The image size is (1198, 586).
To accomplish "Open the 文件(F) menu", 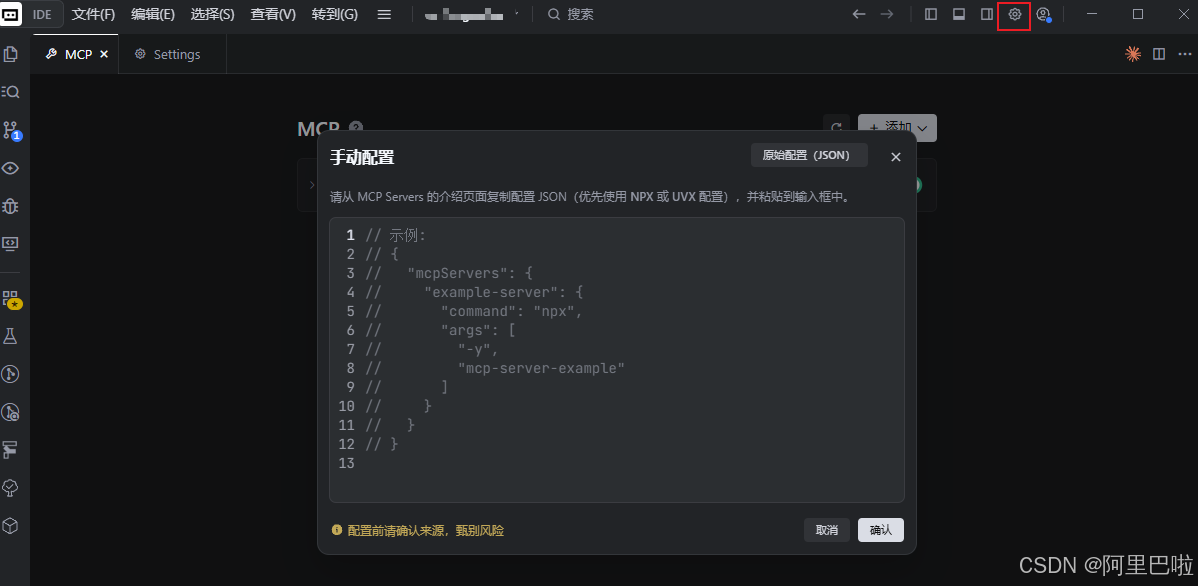I will pos(93,15).
